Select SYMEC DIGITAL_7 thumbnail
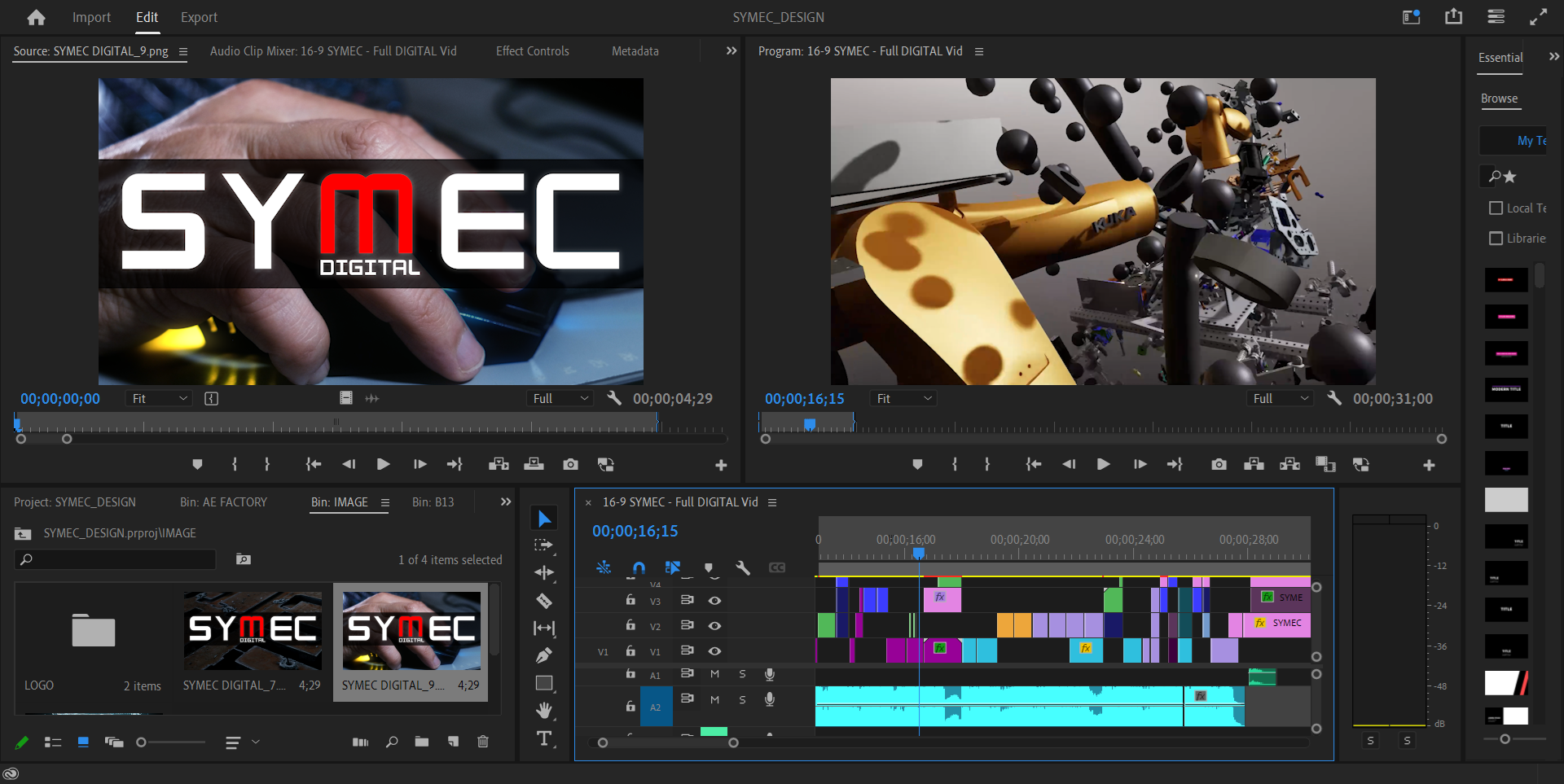Viewport: 1564px width, 784px height. point(253,631)
